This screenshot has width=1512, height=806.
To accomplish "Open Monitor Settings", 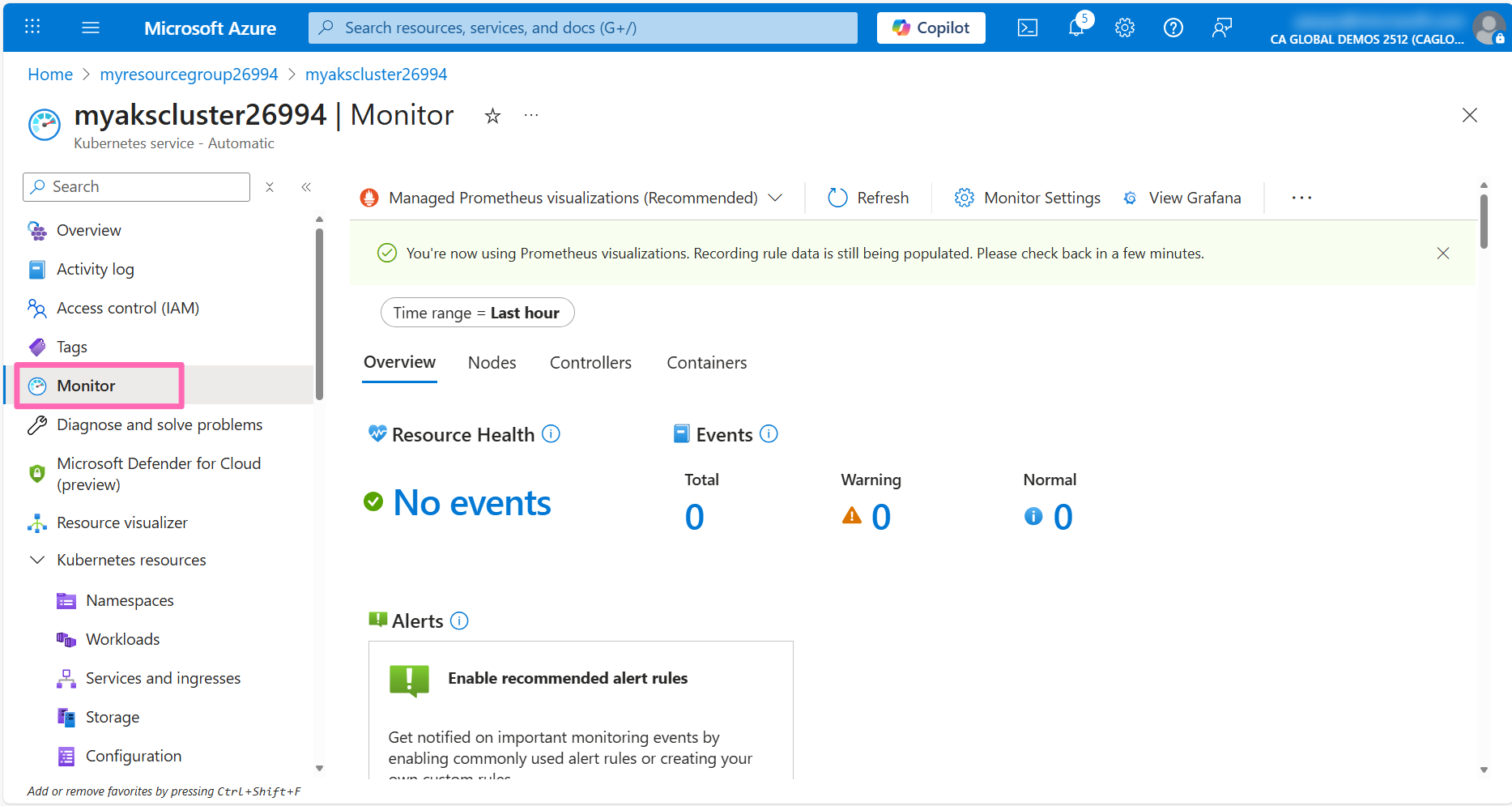I will 1026,197.
